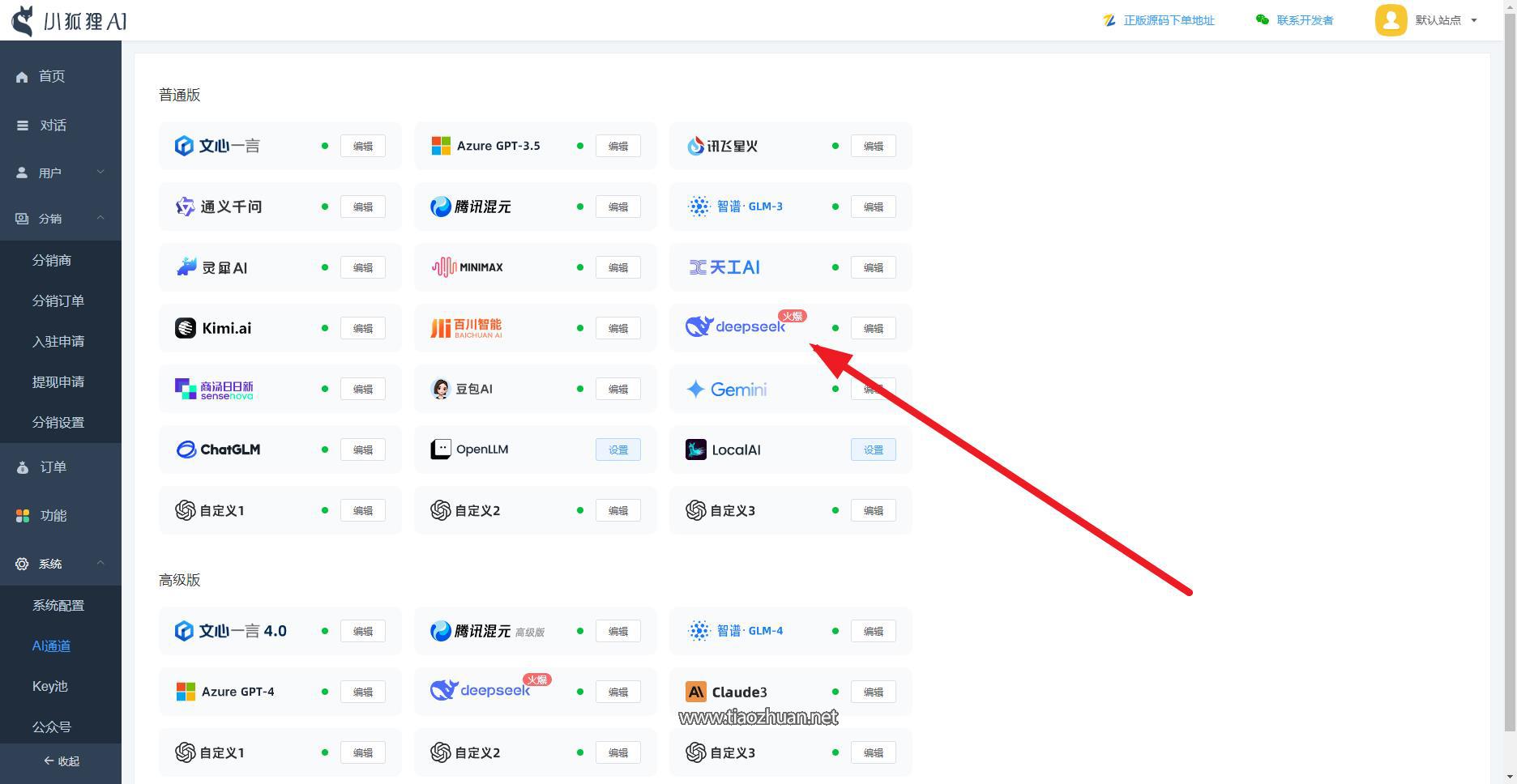
Task: Click the deepseek logo in 普通版
Action: pyautogui.click(x=736, y=326)
